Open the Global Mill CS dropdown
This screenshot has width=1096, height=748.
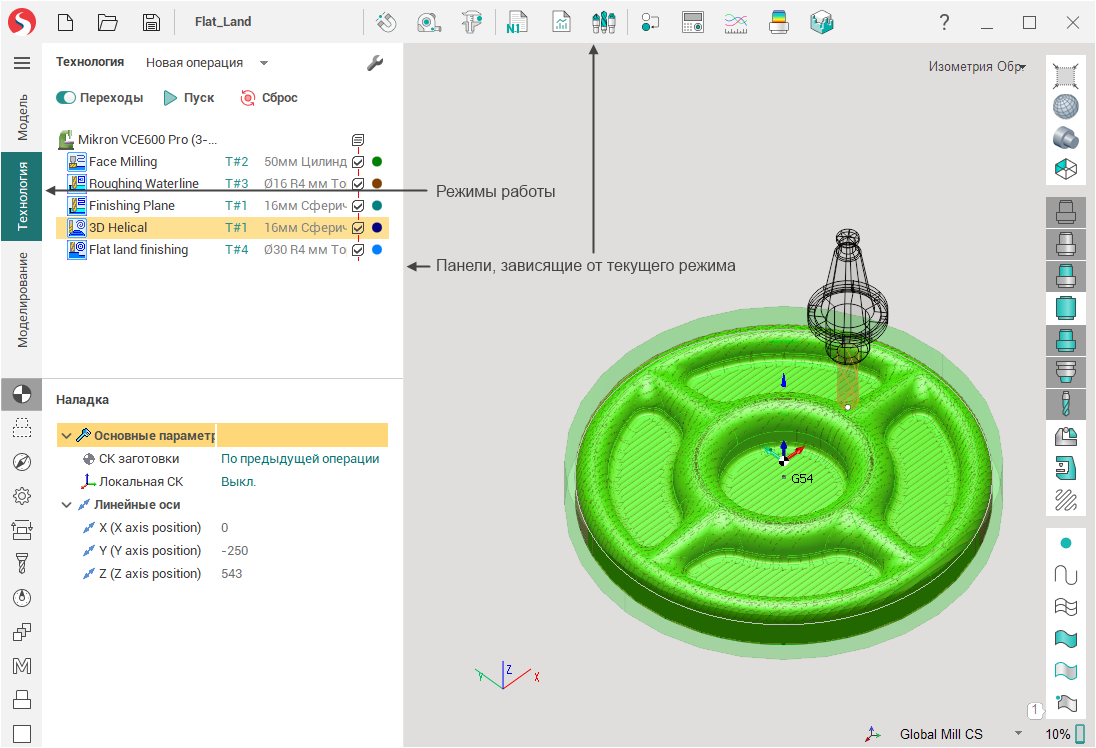point(1018,734)
